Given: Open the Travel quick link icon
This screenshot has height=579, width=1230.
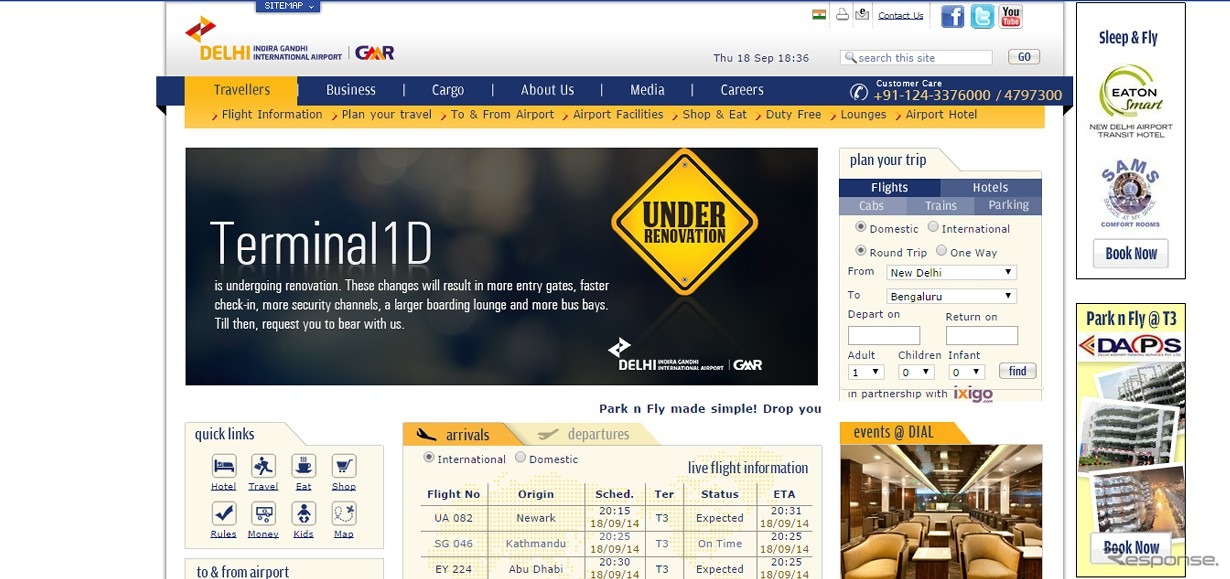Looking at the screenshot, I should click(x=264, y=466).
